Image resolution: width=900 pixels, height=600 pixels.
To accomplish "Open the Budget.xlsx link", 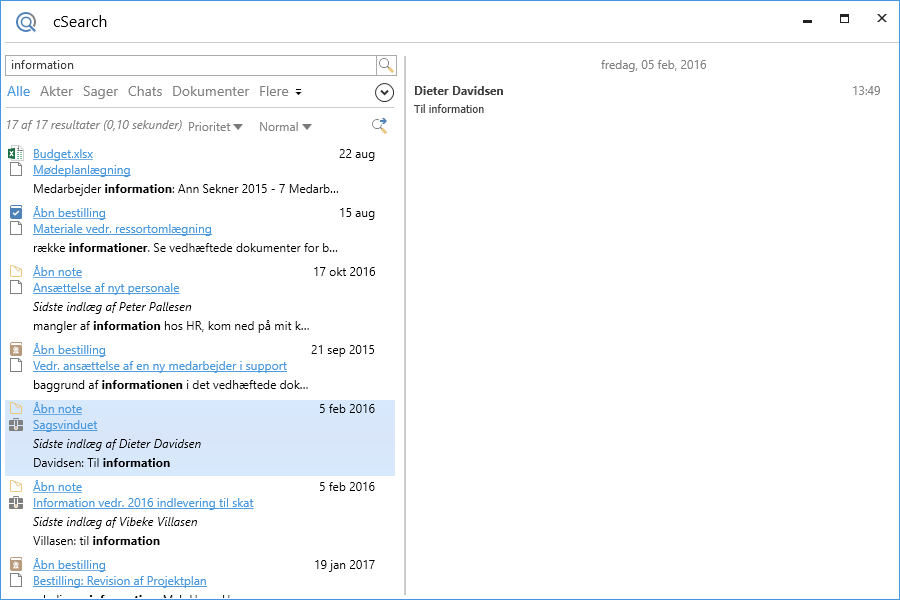I will [63, 154].
